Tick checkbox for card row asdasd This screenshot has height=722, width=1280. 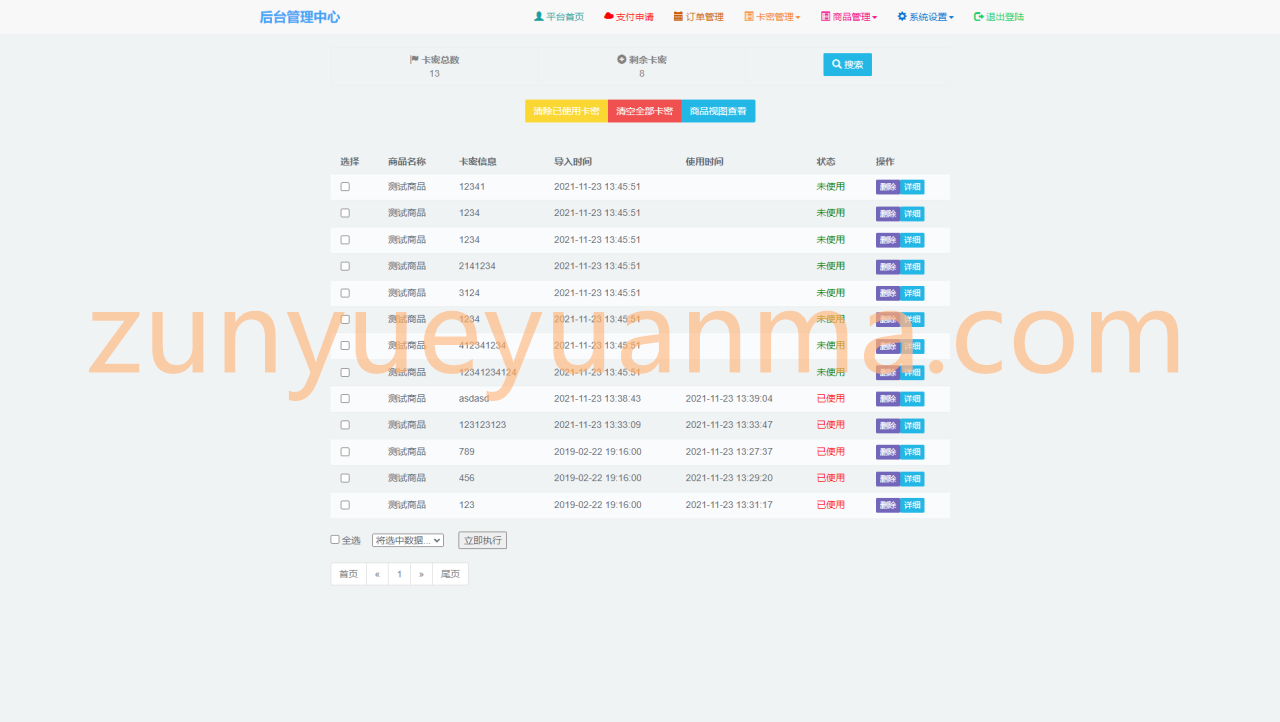345,398
